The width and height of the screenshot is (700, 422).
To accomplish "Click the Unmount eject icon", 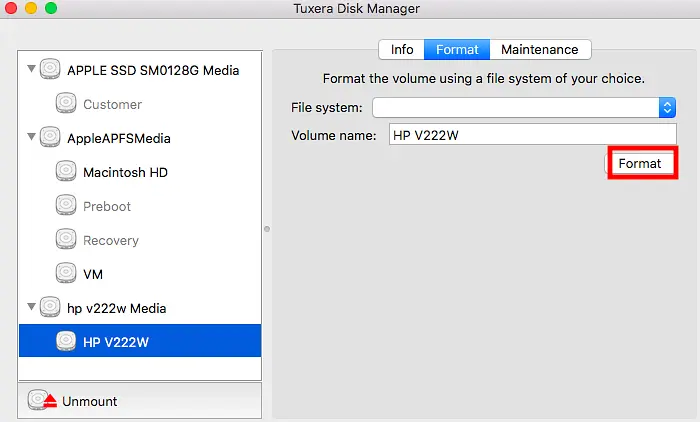I will (x=42, y=400).
